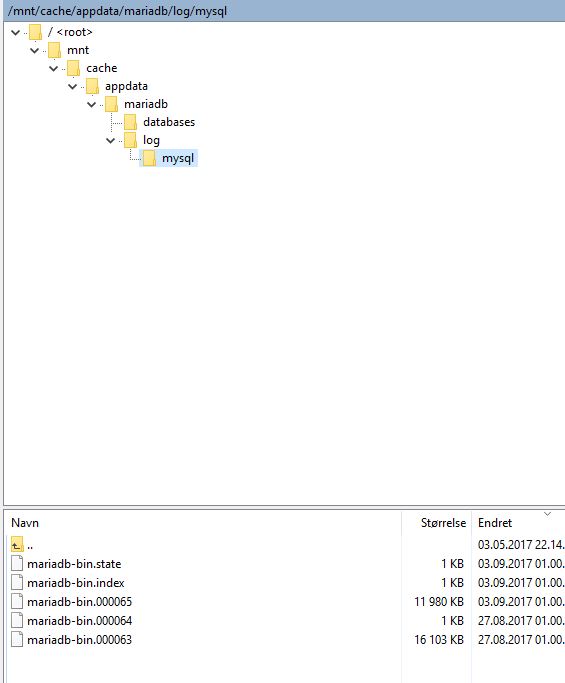Viewport: 565px width, 683px height.
Task: Select the / <root> tree label
Action: pyautogui.click(x=70, y=32)
